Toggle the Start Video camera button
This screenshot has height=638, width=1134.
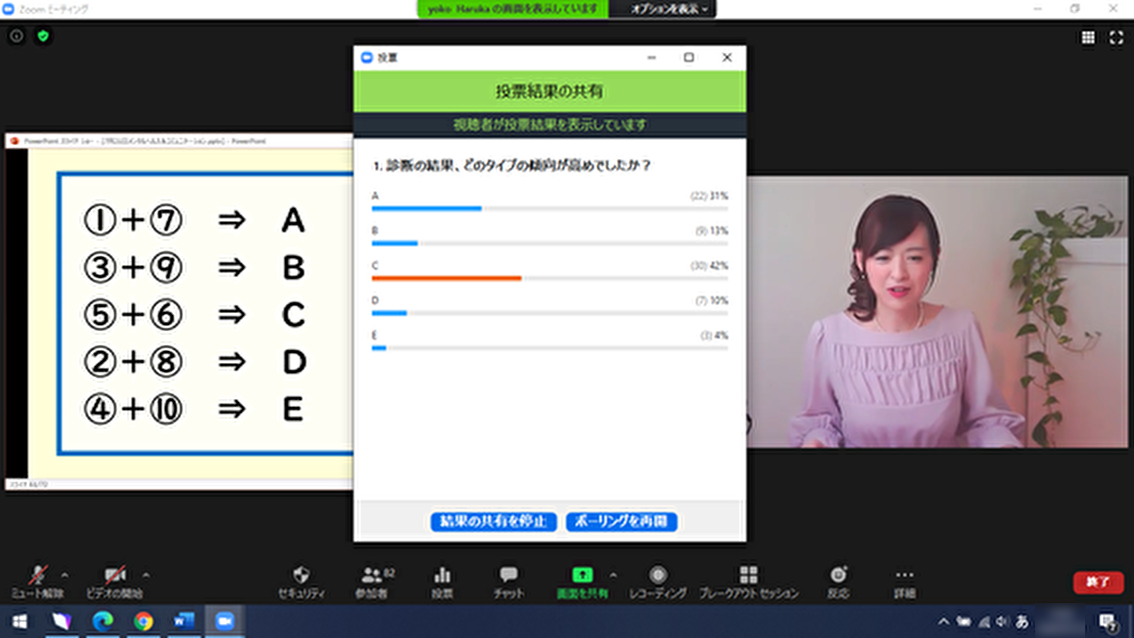click(x=115, y=576)
